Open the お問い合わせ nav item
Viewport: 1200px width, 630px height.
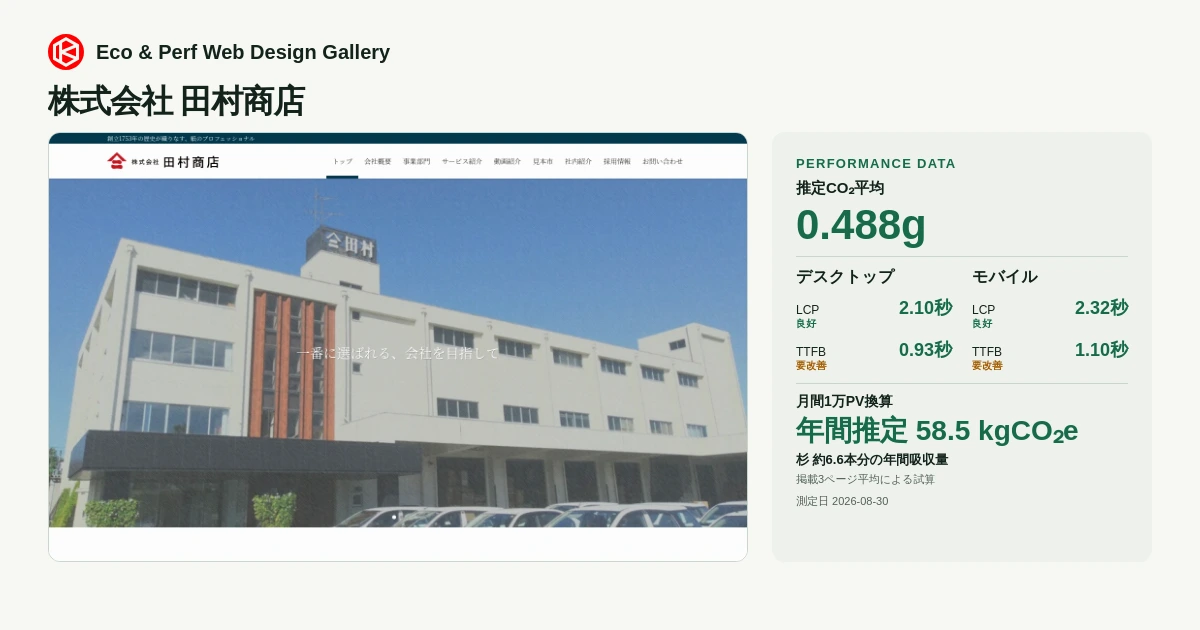click(x=663, y=161)
